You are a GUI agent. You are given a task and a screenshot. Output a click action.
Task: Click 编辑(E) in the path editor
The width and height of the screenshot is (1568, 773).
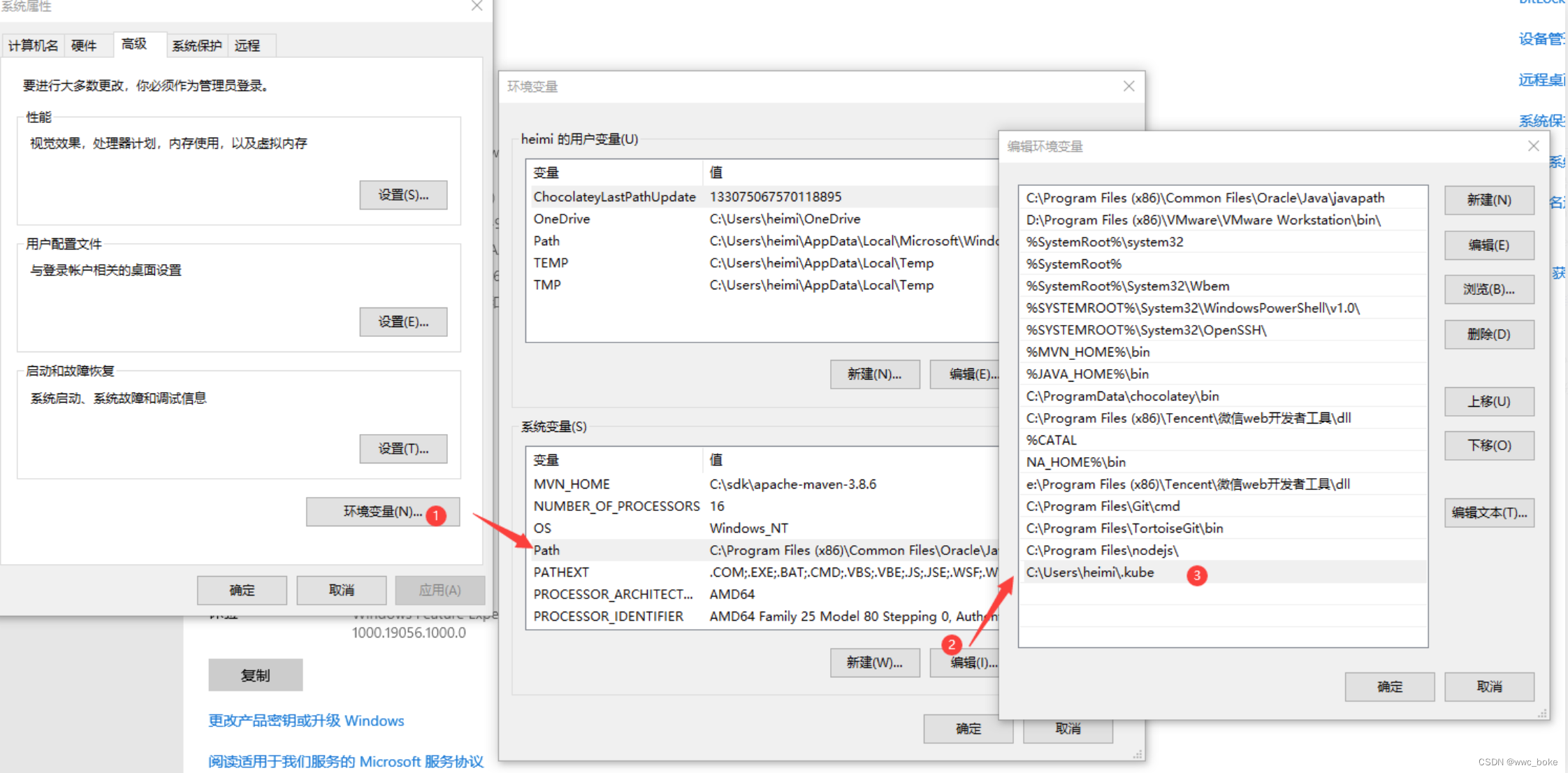click(x=1489, y=245)
